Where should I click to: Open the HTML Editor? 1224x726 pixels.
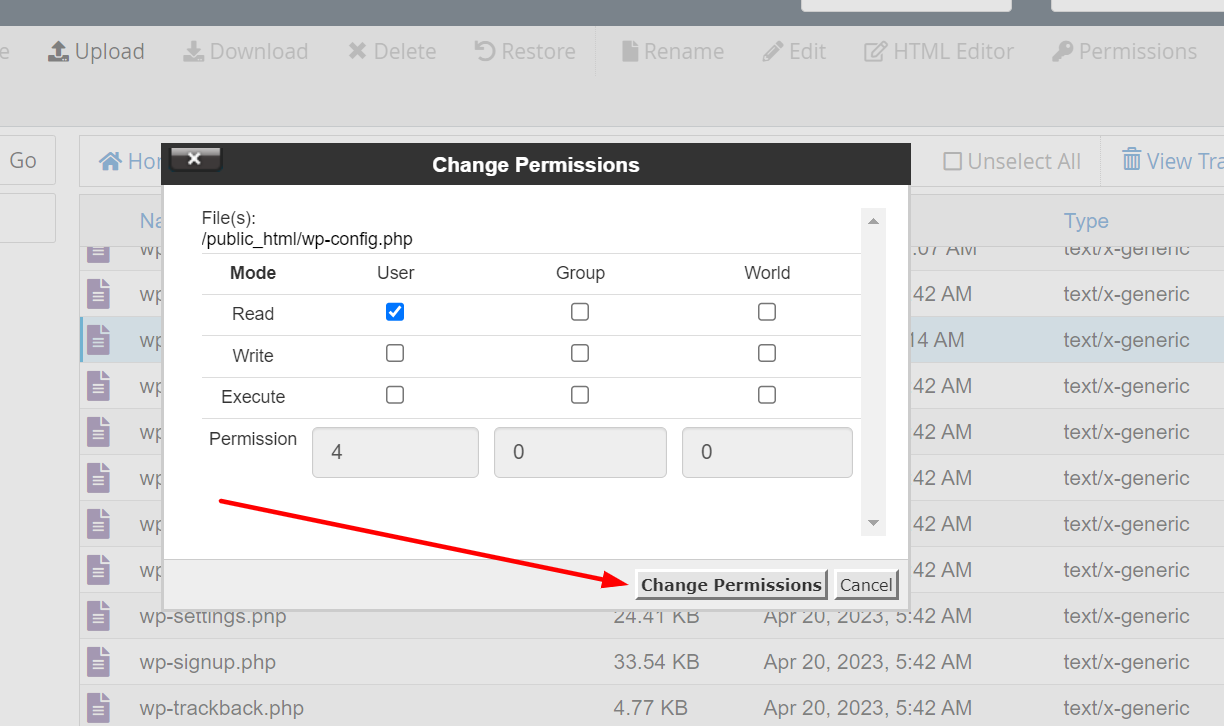point(938,51)
